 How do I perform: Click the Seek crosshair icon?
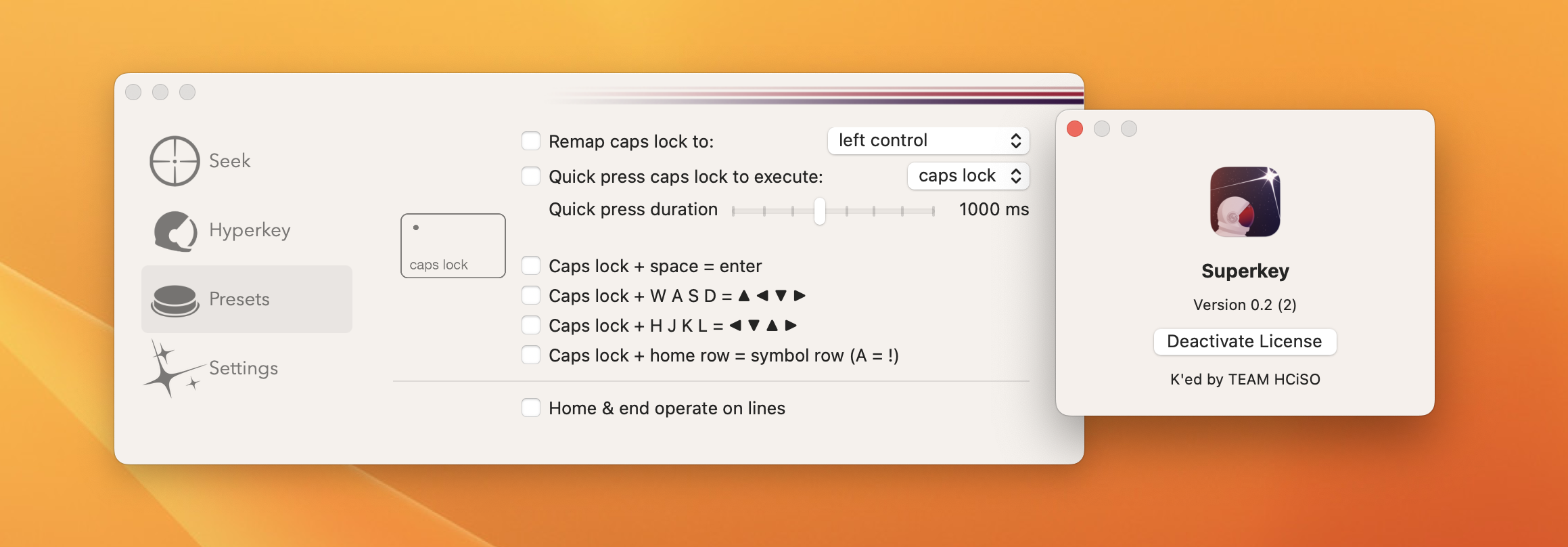pyautogui.click(x=175, y=161)
